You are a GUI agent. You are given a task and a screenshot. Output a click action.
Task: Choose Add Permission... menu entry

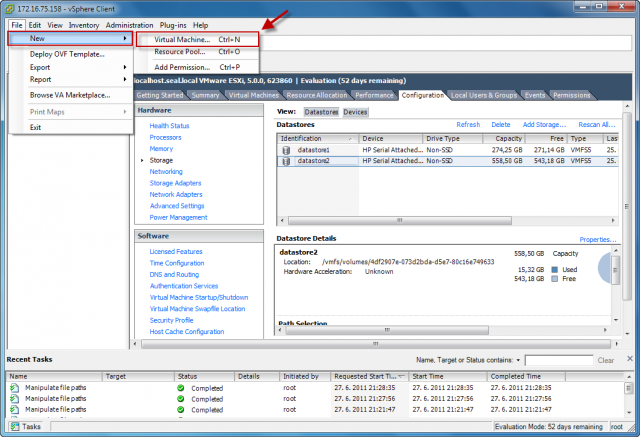pos(198,67)
